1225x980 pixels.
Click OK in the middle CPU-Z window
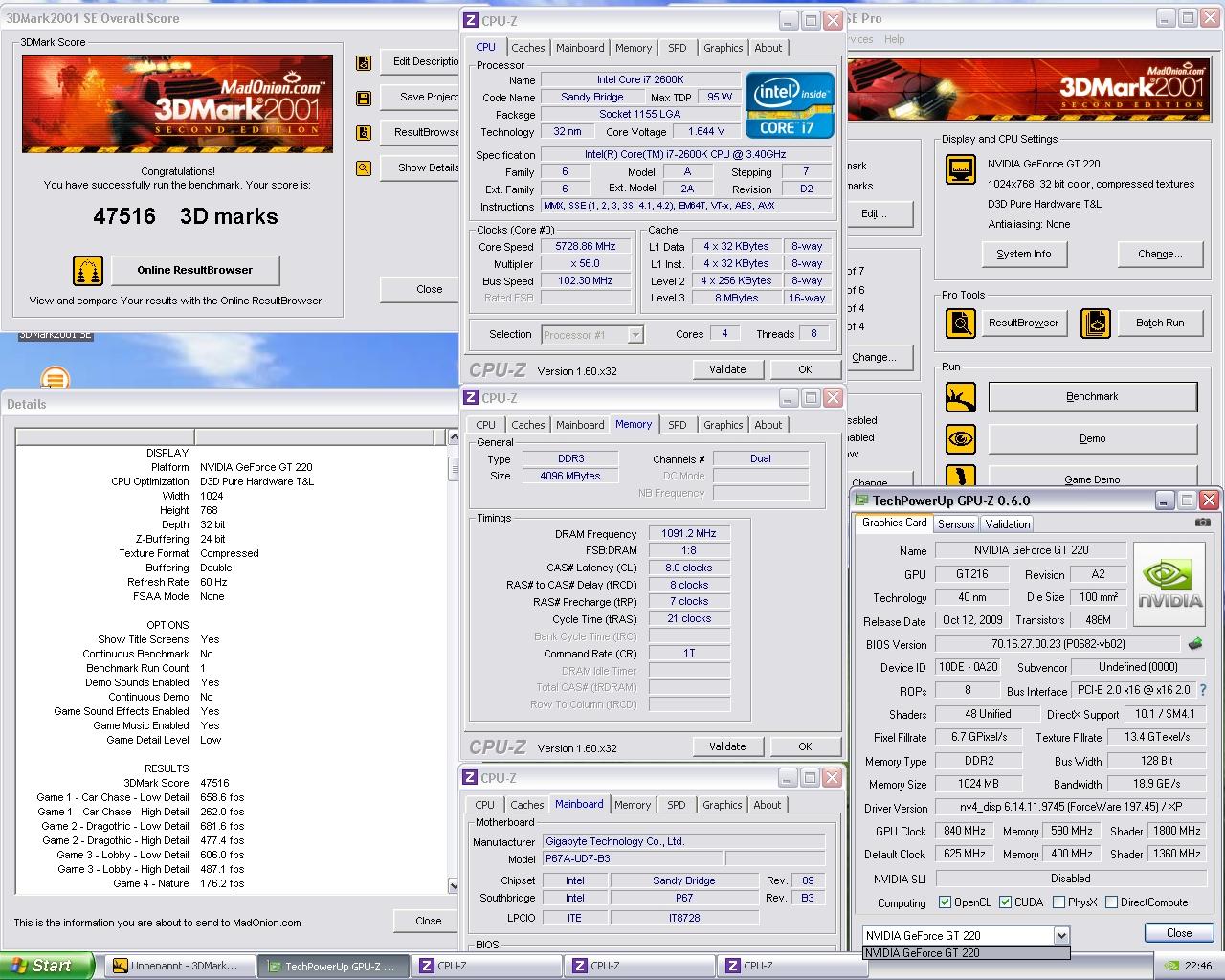pos(805,746)
